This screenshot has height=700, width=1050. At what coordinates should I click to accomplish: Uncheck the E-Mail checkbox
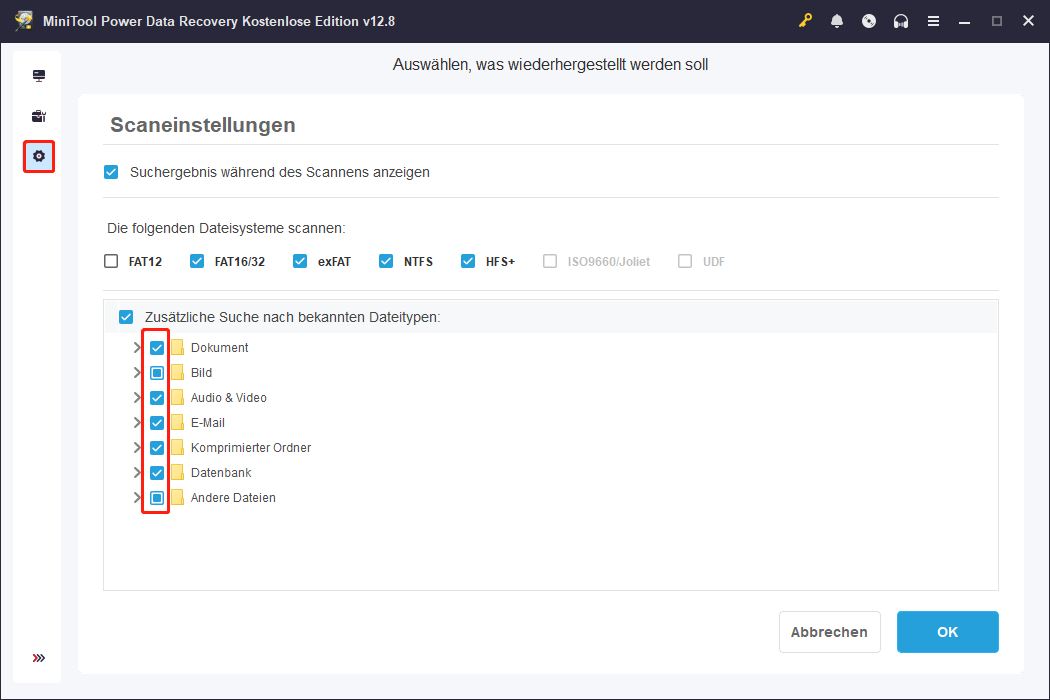pyautogui.click(x=157, y=423)
